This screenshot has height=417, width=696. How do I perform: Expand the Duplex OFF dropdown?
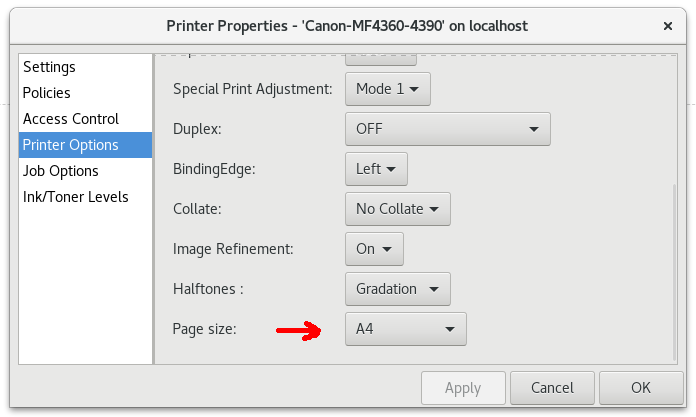(447, 129)
